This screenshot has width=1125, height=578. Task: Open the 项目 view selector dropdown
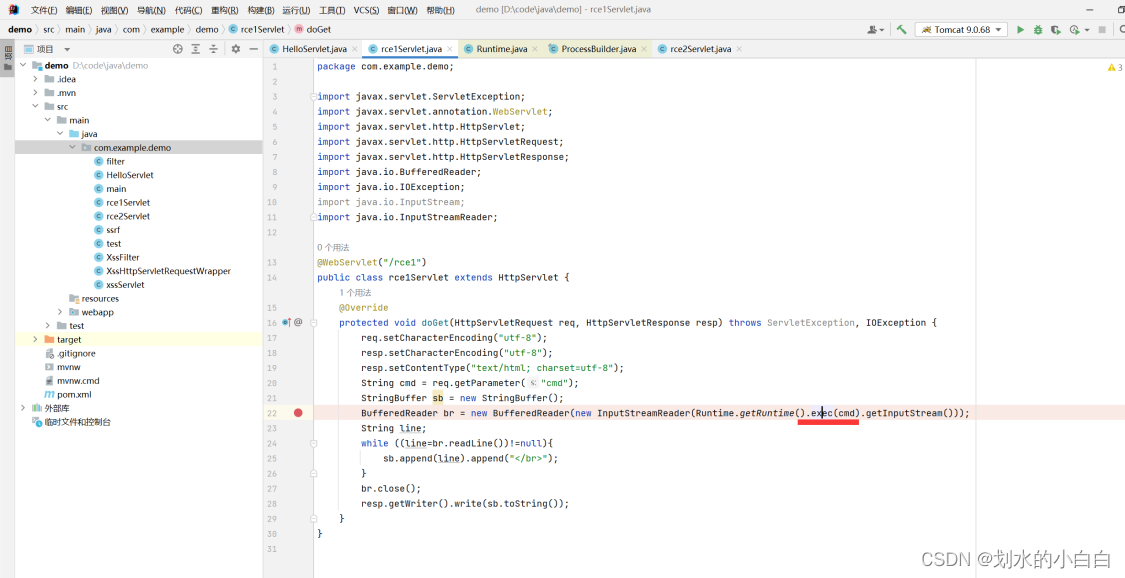coord(47,49)
